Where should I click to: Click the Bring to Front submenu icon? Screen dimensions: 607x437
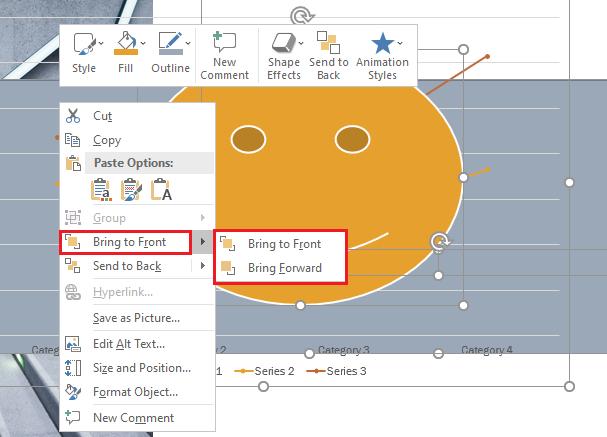click(228, 244)
